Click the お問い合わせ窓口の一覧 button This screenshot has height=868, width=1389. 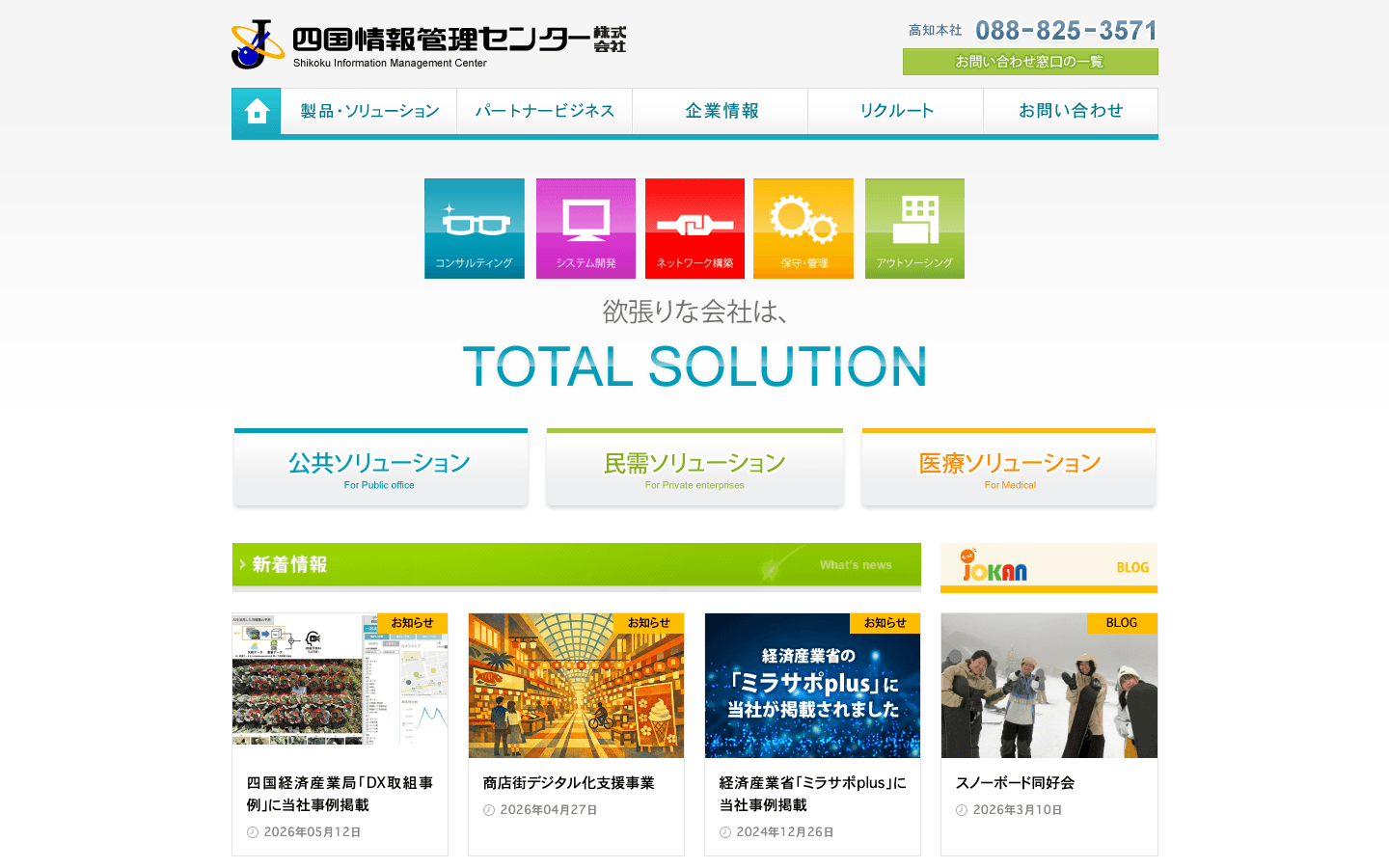[1030, 62]
